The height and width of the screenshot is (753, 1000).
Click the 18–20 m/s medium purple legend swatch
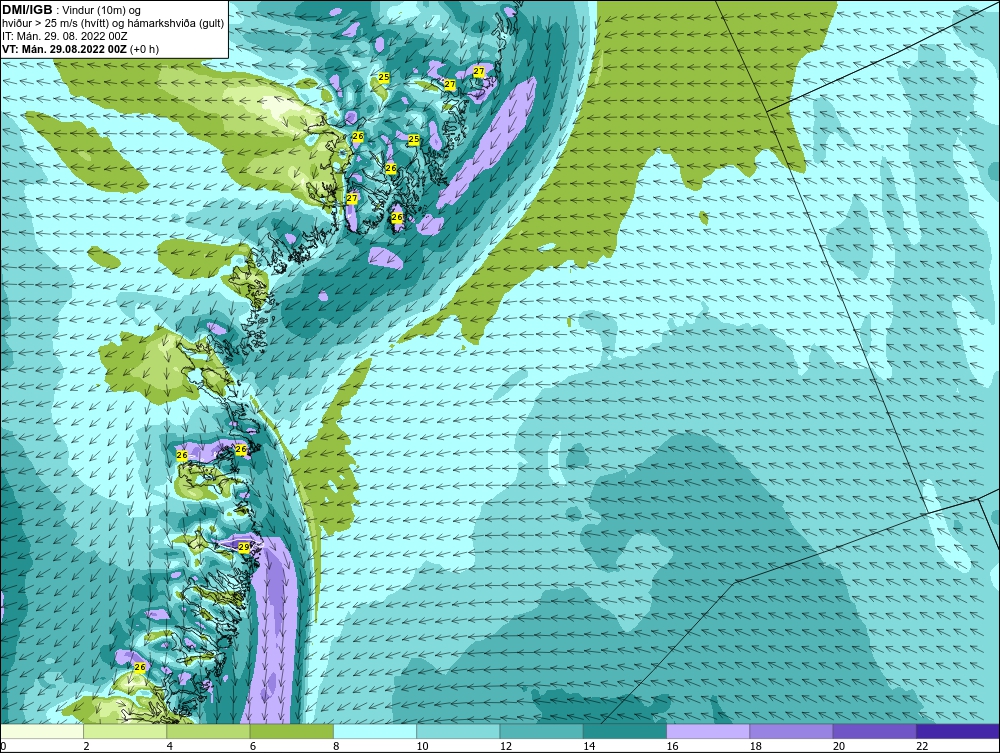tap(791, 731)
